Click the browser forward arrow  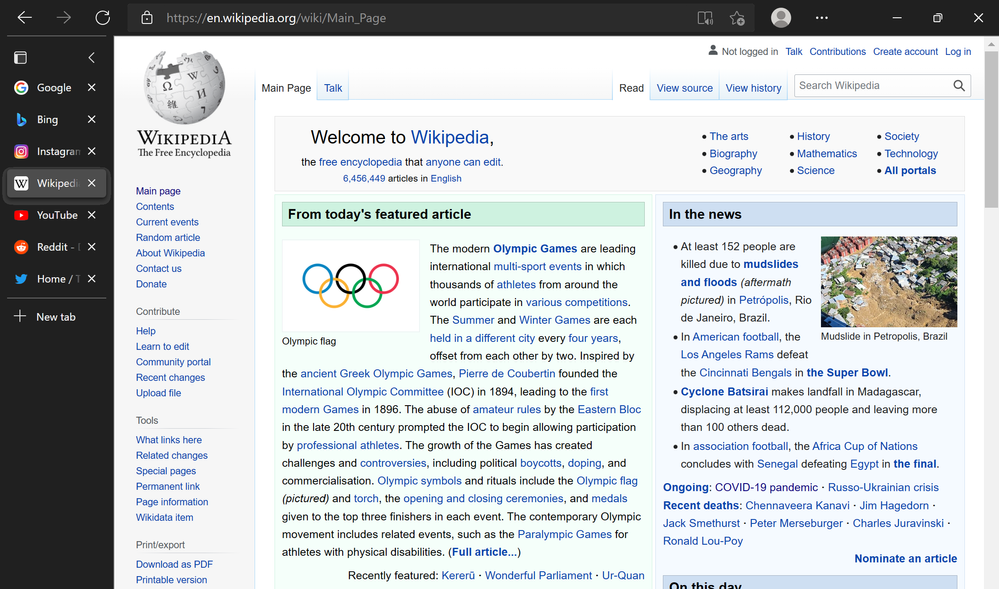pos(64,18)
